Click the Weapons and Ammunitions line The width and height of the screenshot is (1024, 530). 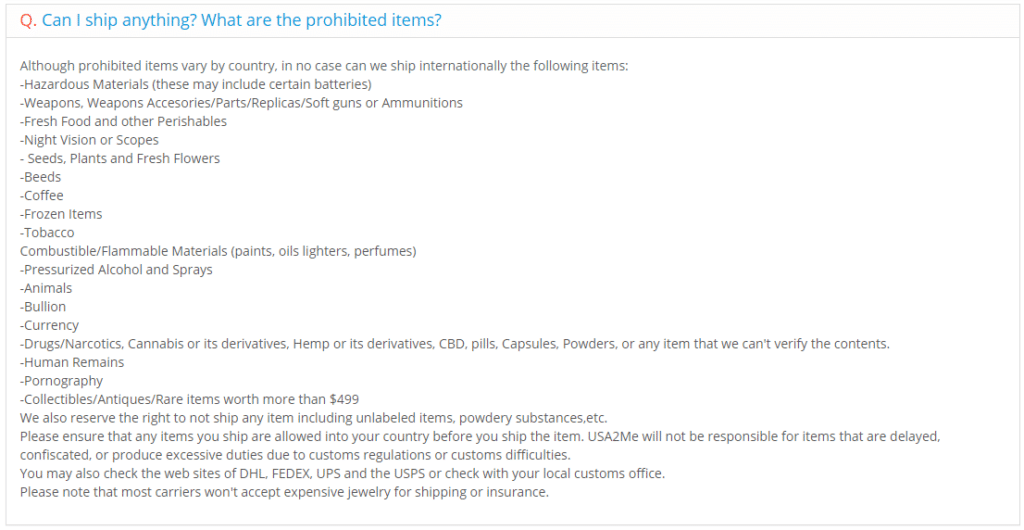(x=242, y=103)
